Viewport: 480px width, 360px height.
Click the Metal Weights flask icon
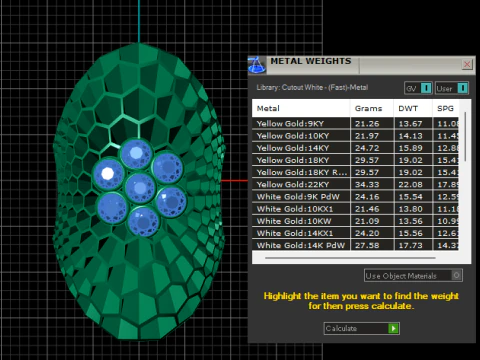point(256,65)
